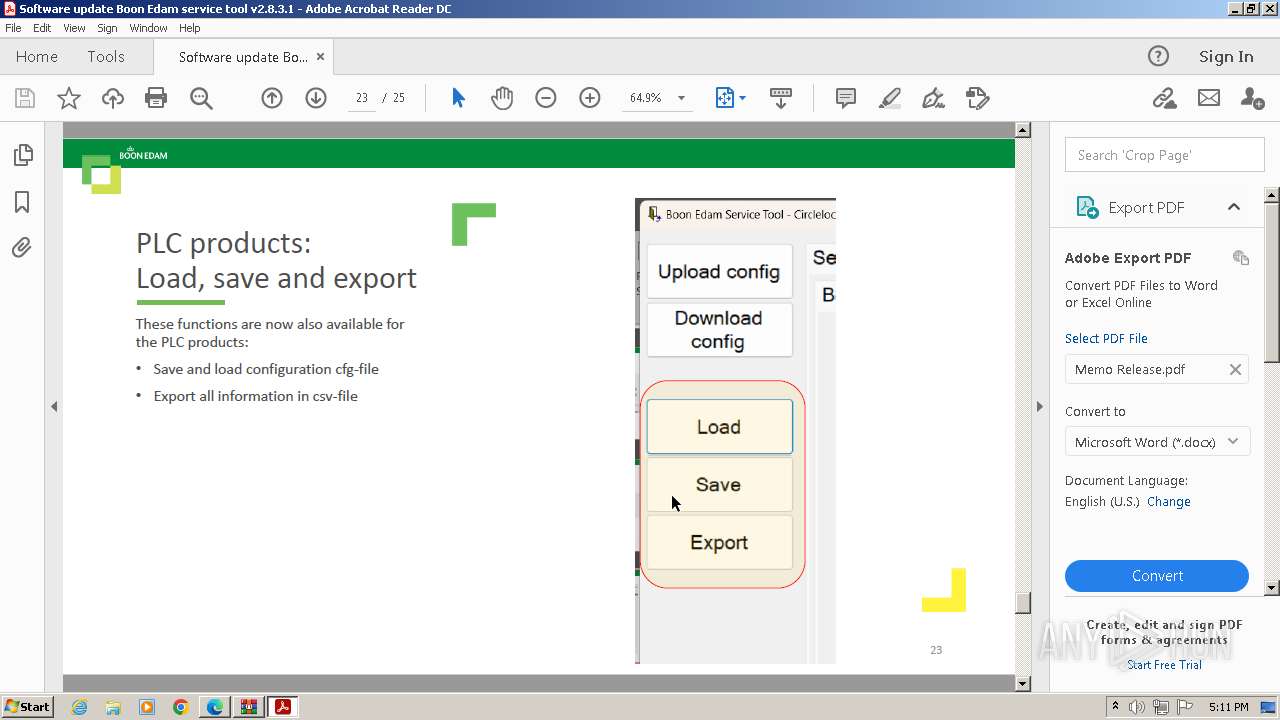The width and height of the screenshot is (1280, 720).
Task: Choose the Selection arrow tool
Action: tap(458, 98)
